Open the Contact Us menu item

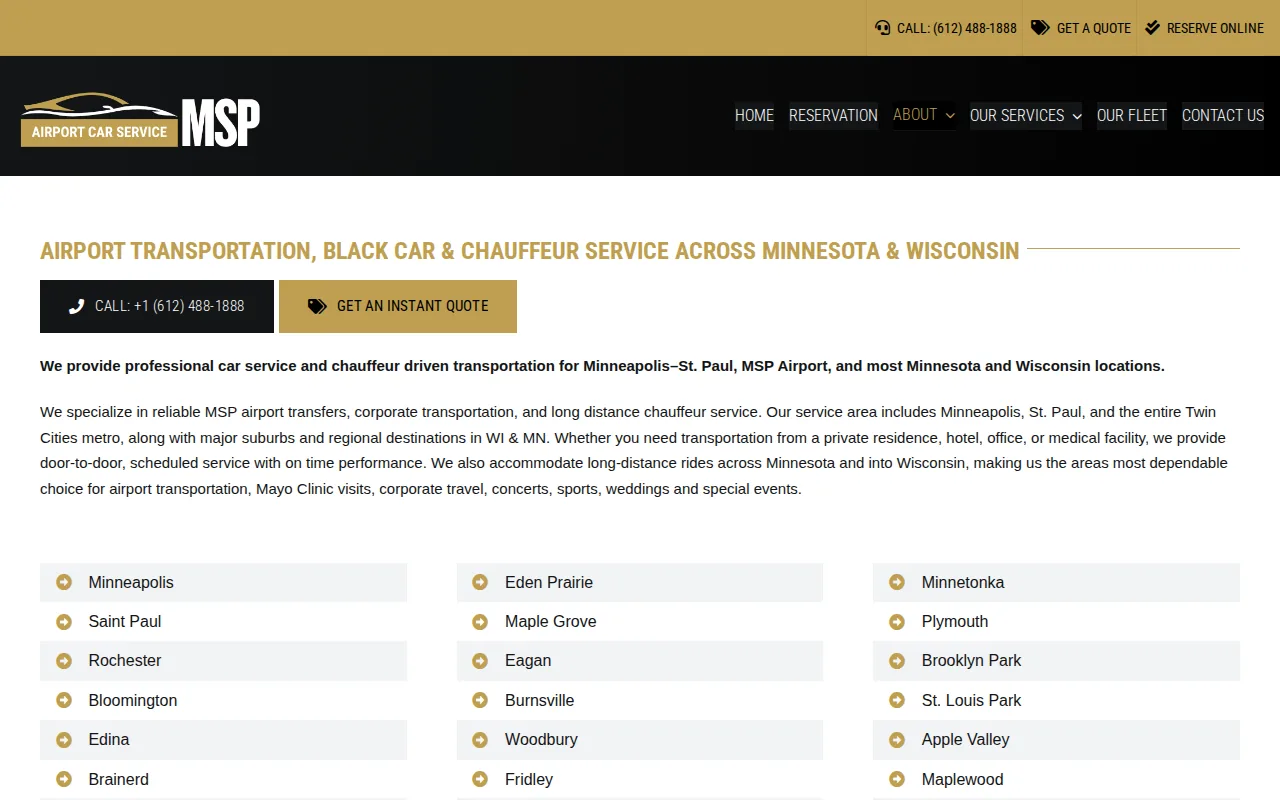click(x=1223, y=116)
